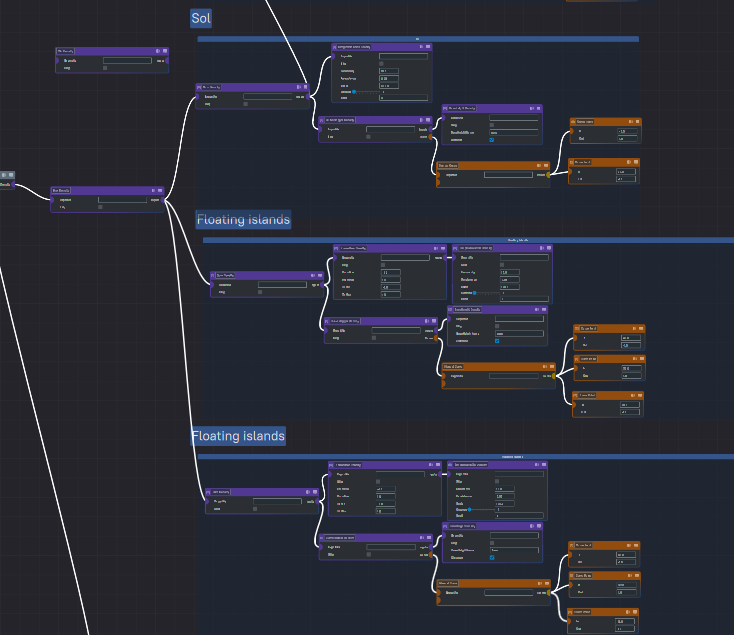
Task: Click the blue slider handle in the Sol group
Action: 354,92
